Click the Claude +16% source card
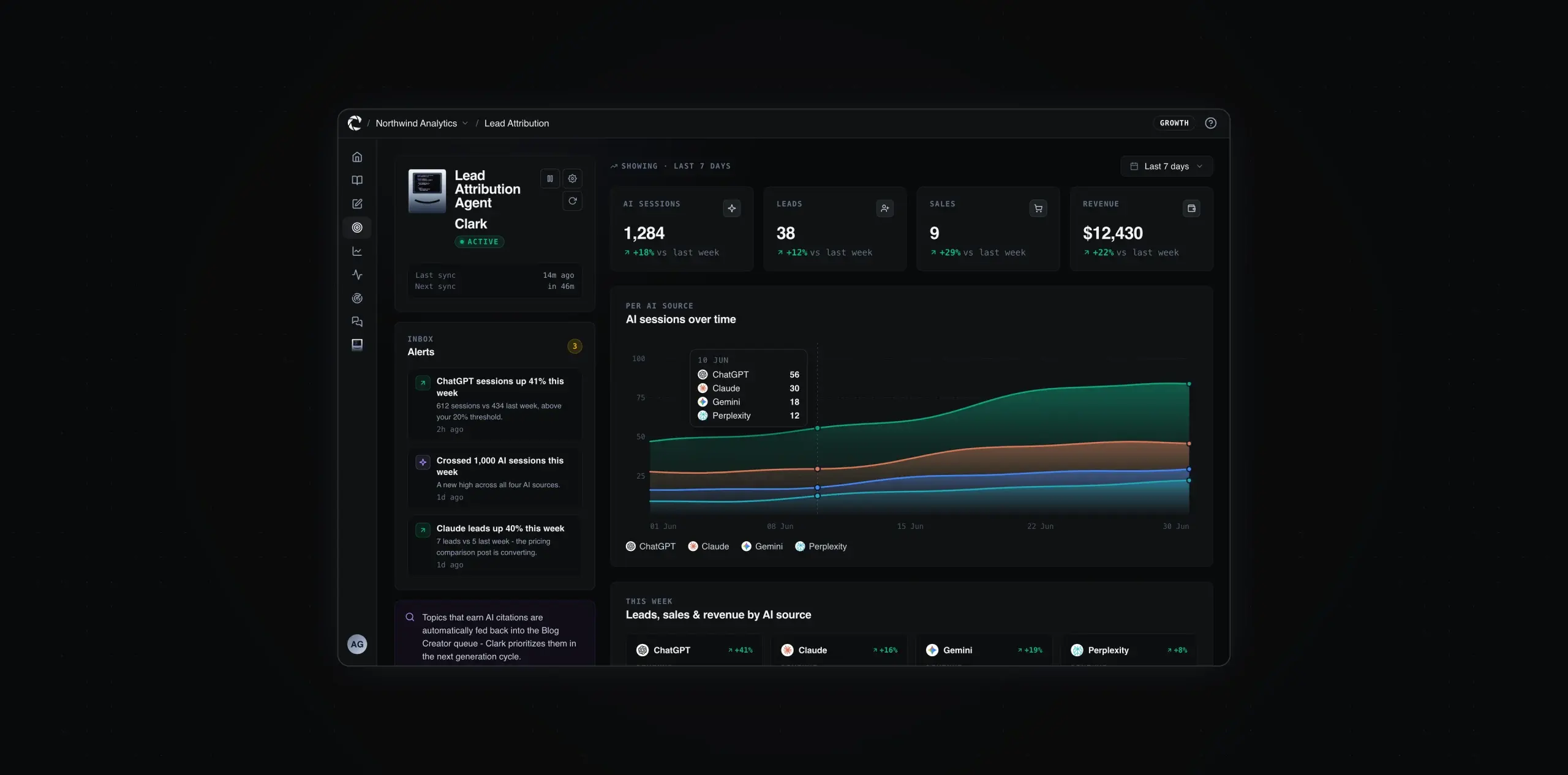Image resolution: width=1568 pixels, height=775 pixels. 839,650
